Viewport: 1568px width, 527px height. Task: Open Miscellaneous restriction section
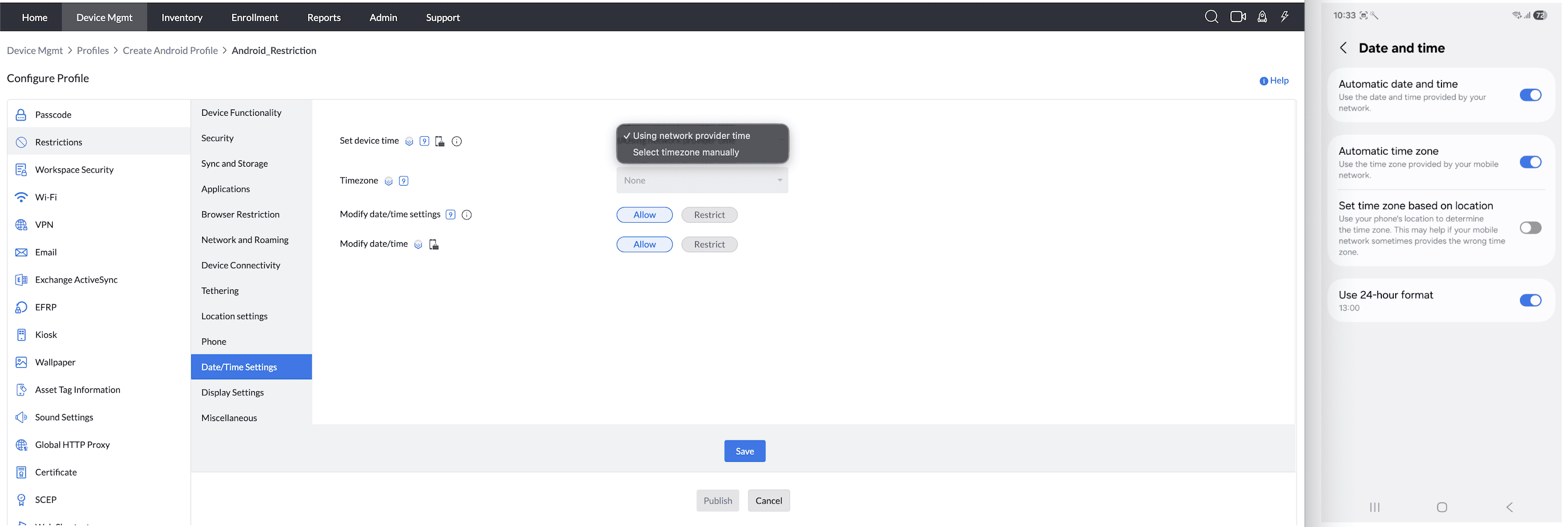coord(251,418)
